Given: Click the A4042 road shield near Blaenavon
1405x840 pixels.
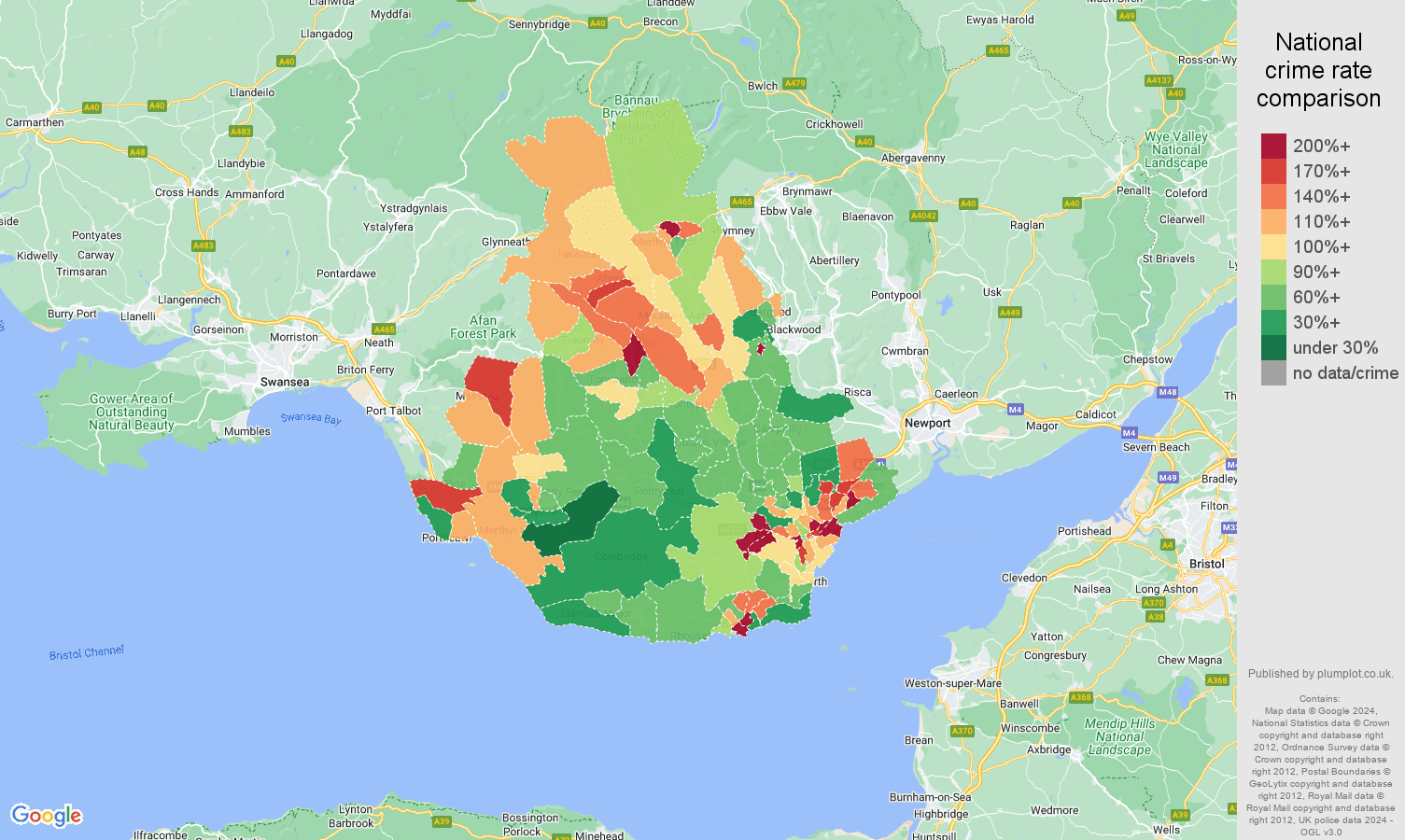Looking at the screenshot, I should click(x=923, y=216).
